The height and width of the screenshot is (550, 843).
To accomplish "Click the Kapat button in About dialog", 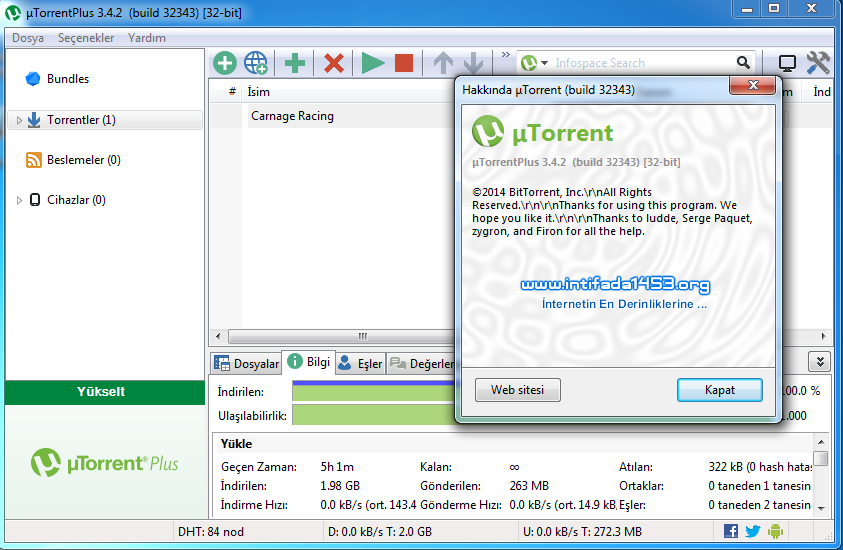I will pos(719,390).
